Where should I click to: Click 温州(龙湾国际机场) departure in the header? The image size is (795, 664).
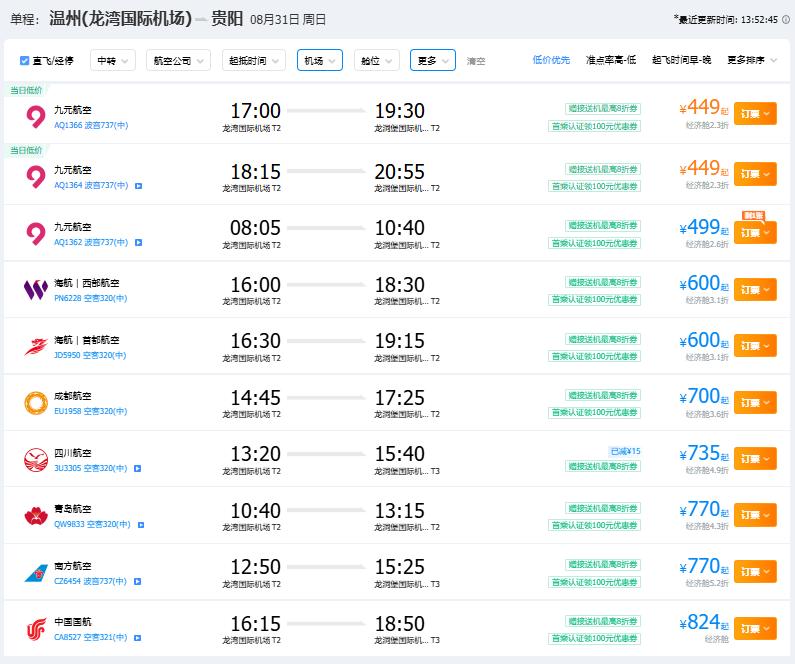(x=121, y=19)
